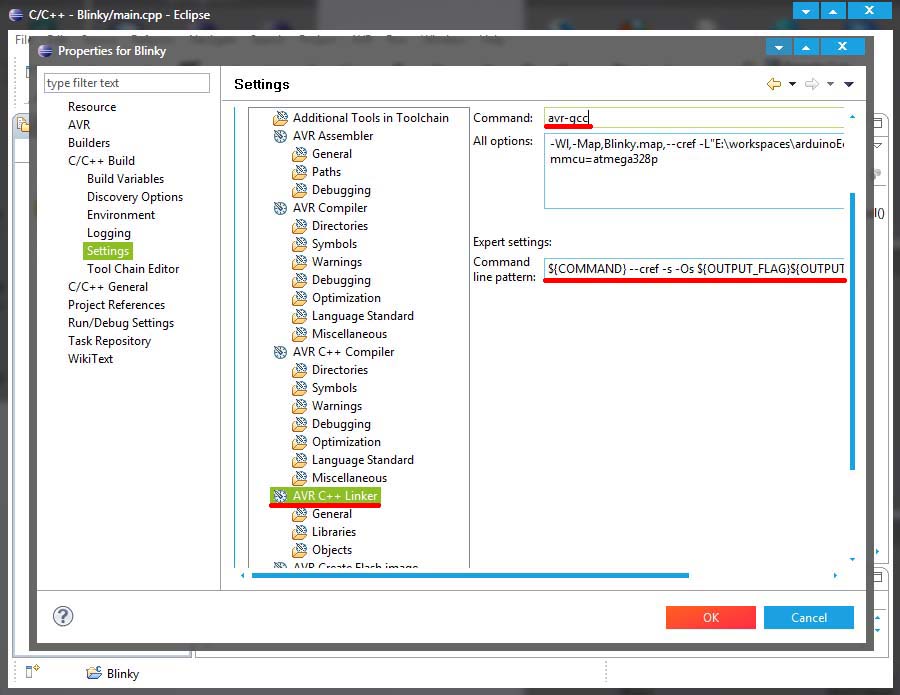Click Symbols option icon under AVR Compiler

300,244
